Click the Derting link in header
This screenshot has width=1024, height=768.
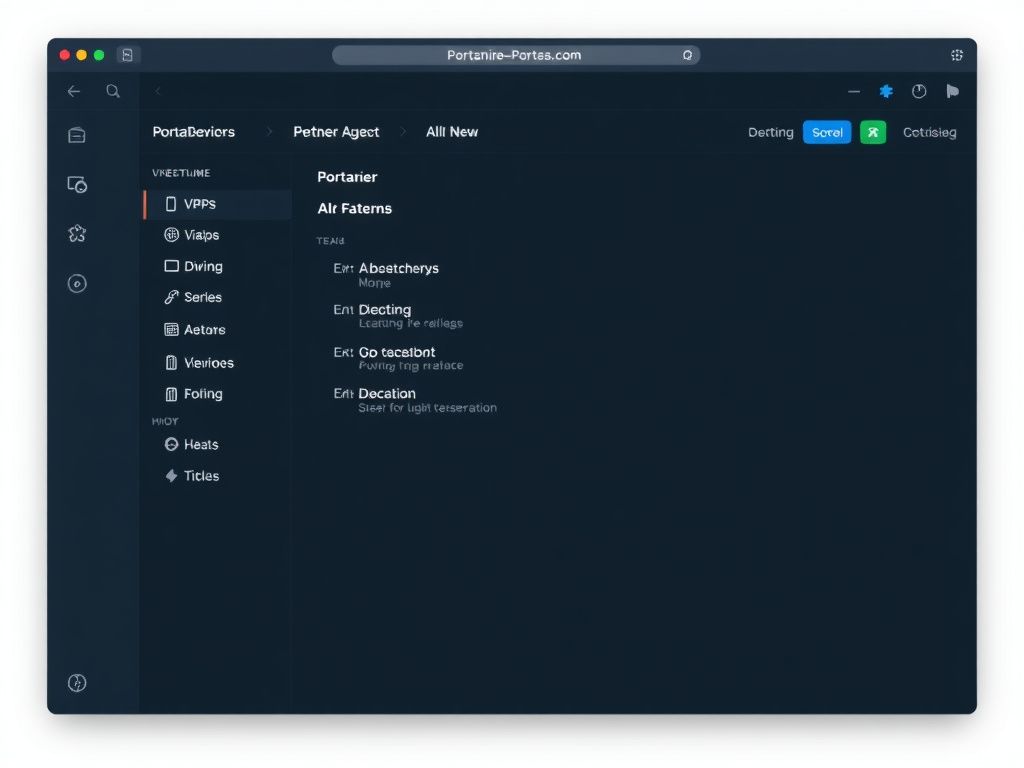point(771,133)
